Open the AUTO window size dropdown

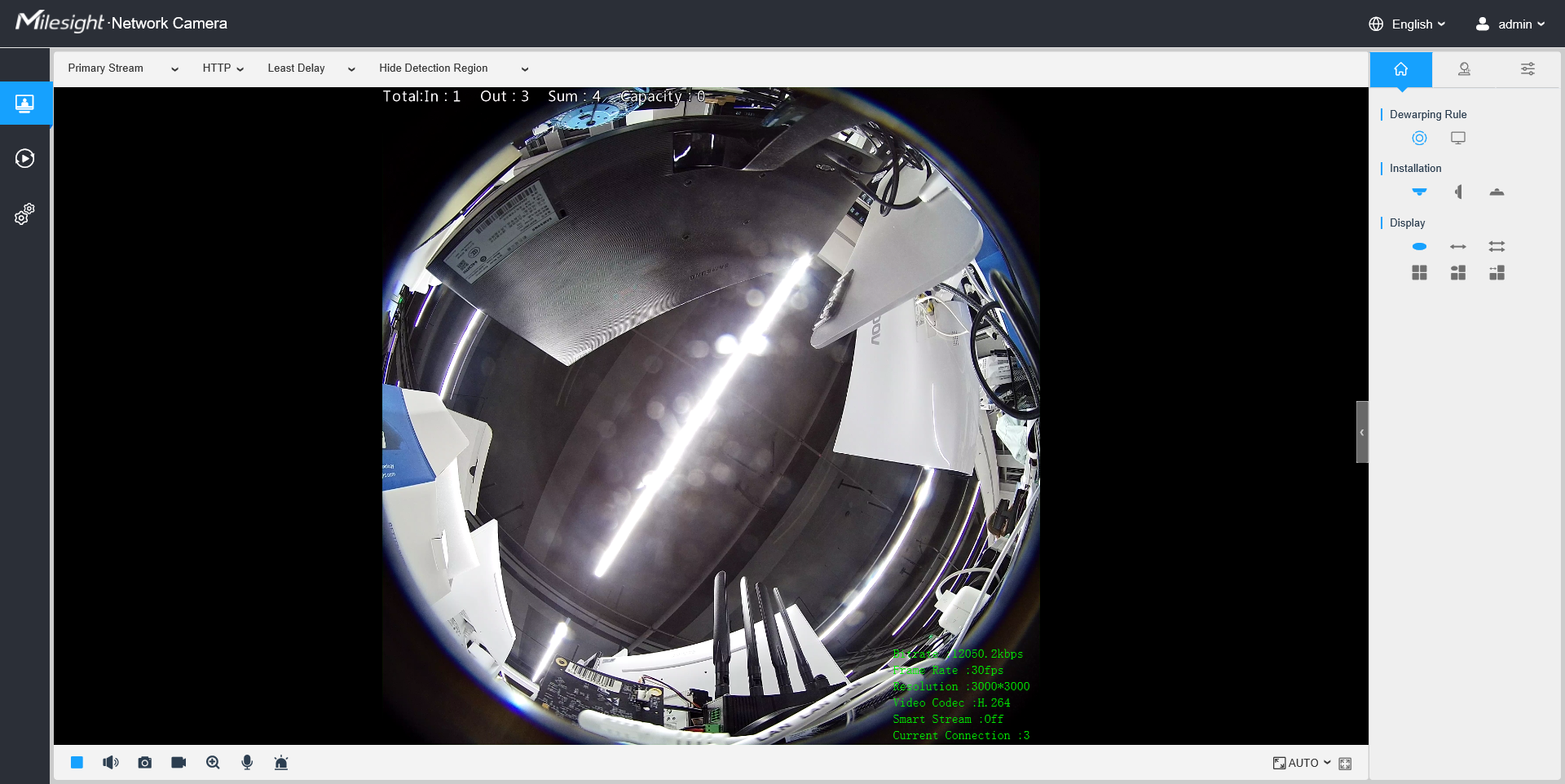coord(1302,763)
